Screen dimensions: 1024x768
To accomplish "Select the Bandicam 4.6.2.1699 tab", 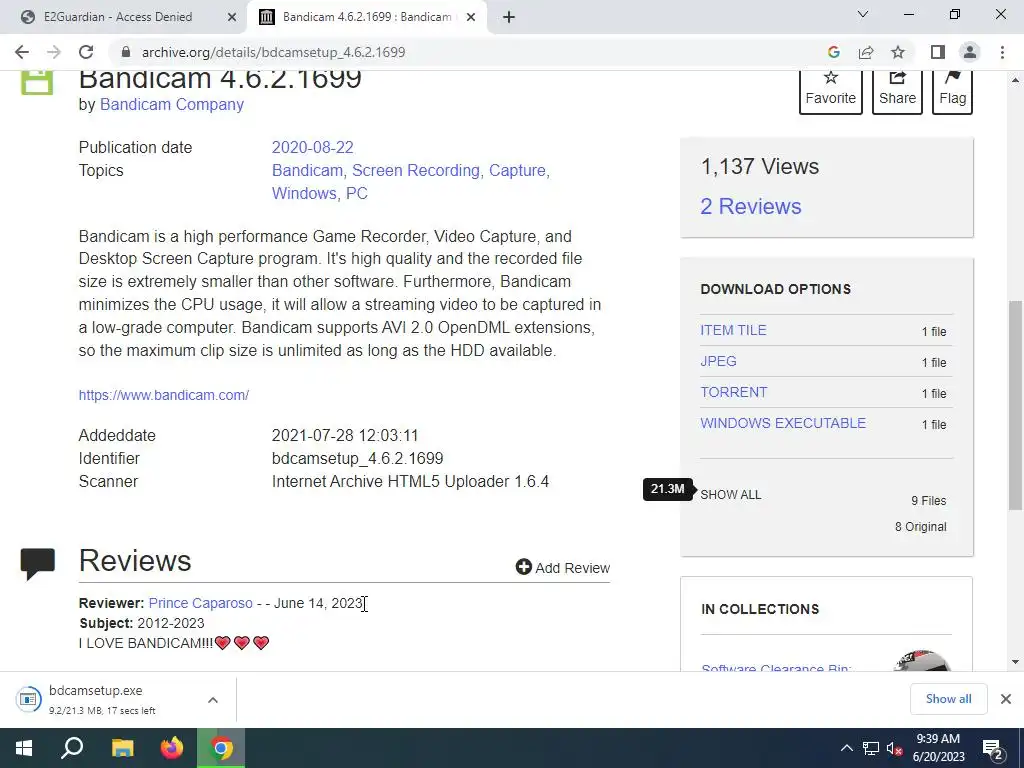I will click(x=366, y=17).
